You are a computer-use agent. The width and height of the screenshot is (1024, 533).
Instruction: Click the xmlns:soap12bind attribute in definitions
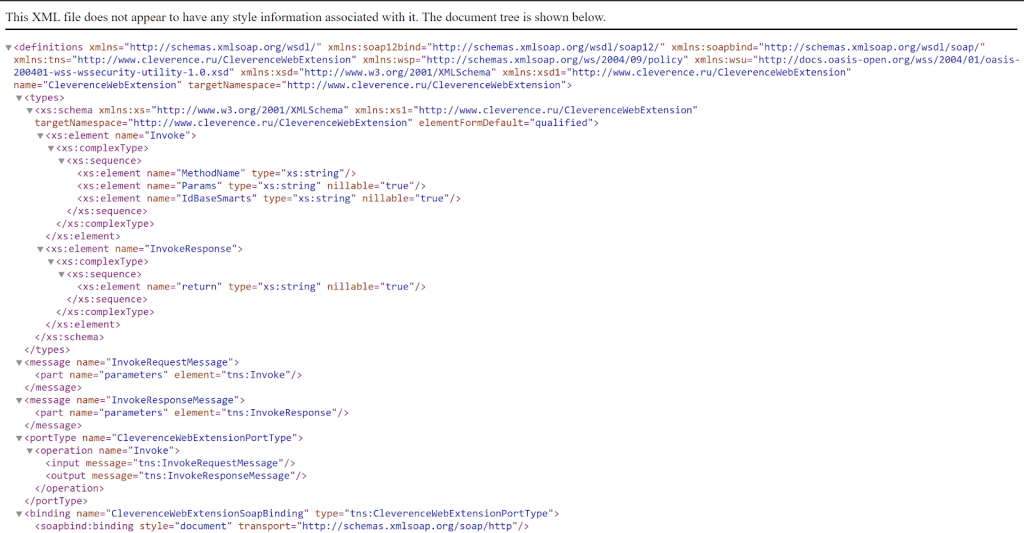click(496, 47)
